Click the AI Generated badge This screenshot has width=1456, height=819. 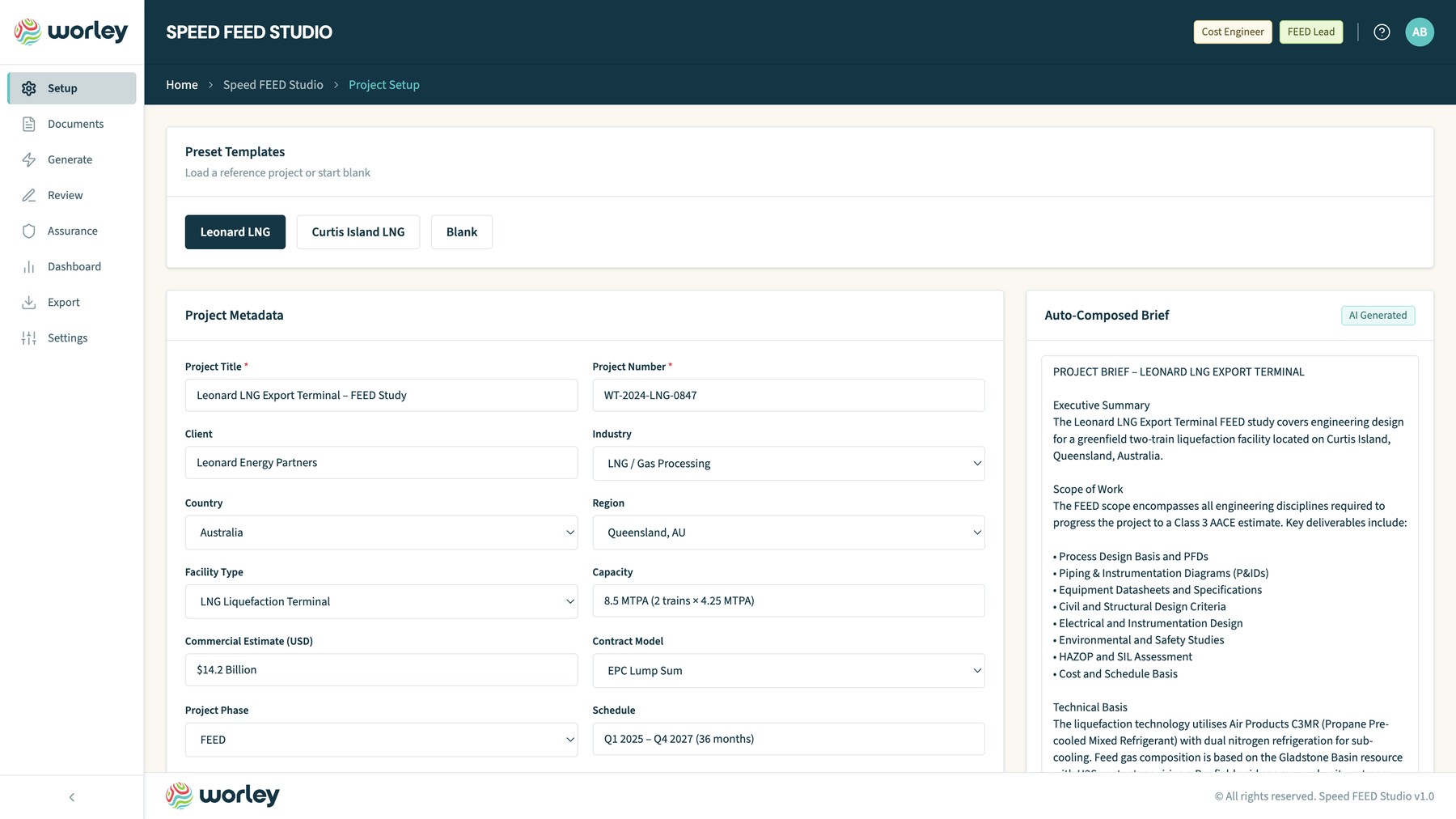1378,315
